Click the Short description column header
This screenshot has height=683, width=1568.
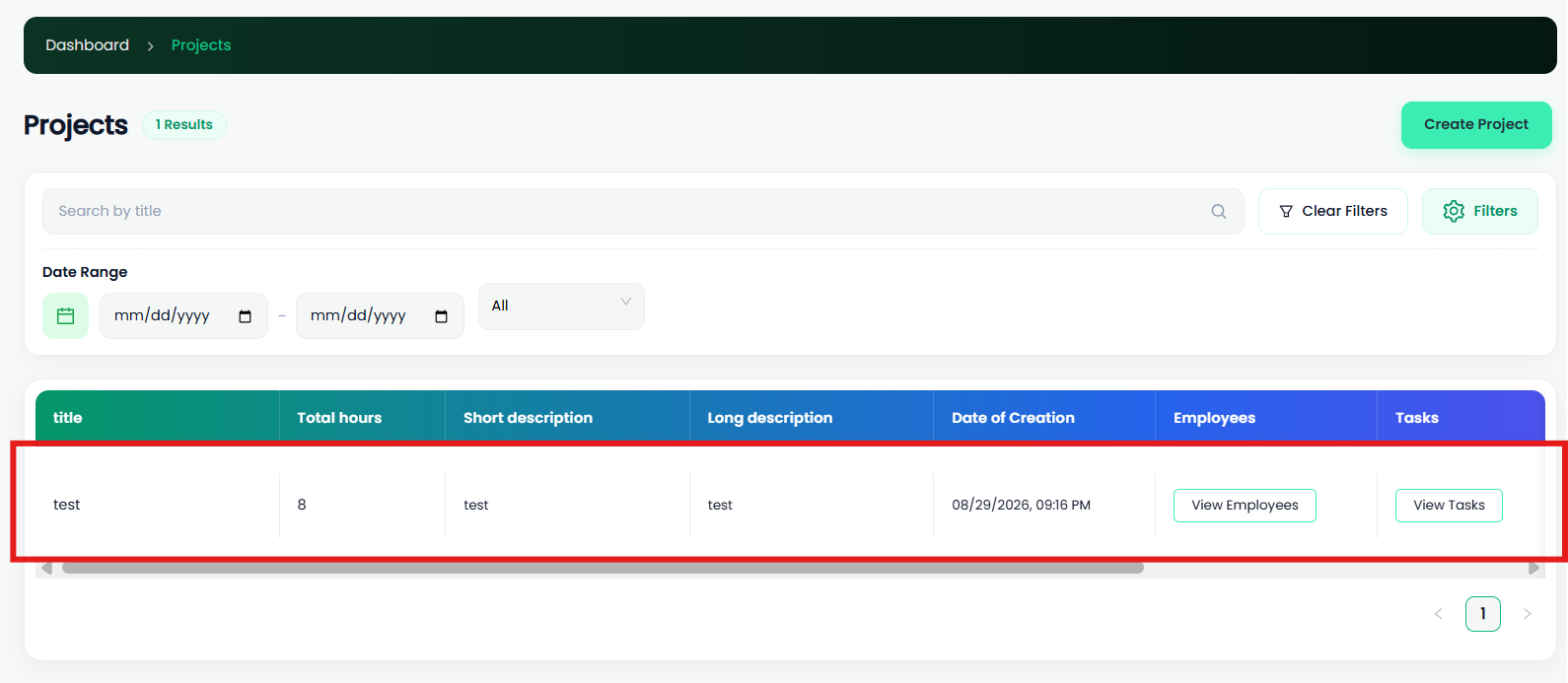568,417
